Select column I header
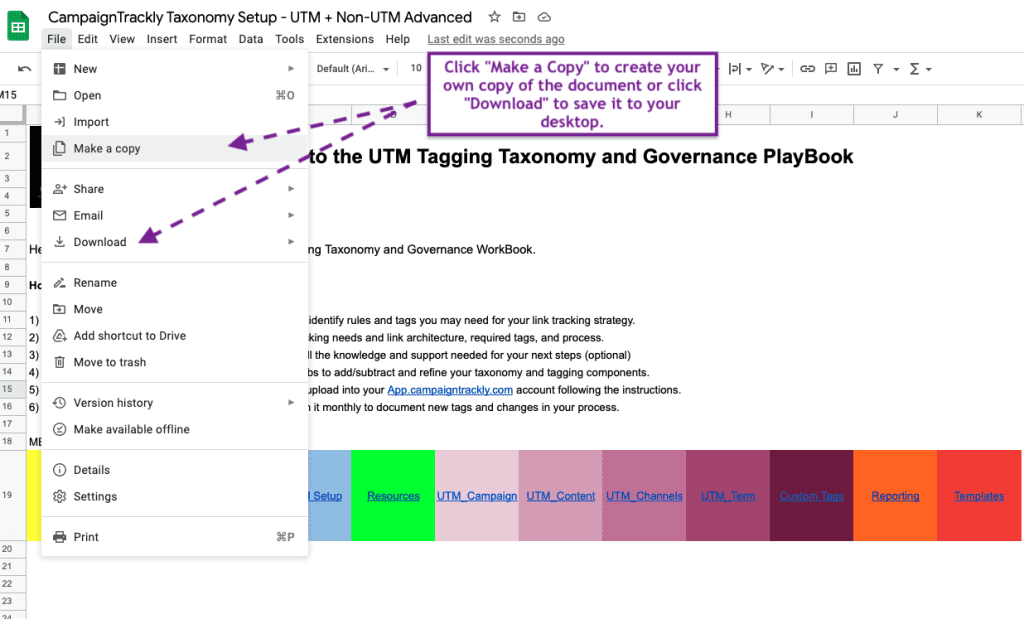This screenshot has height=619, width=1024. coord(812,114)
